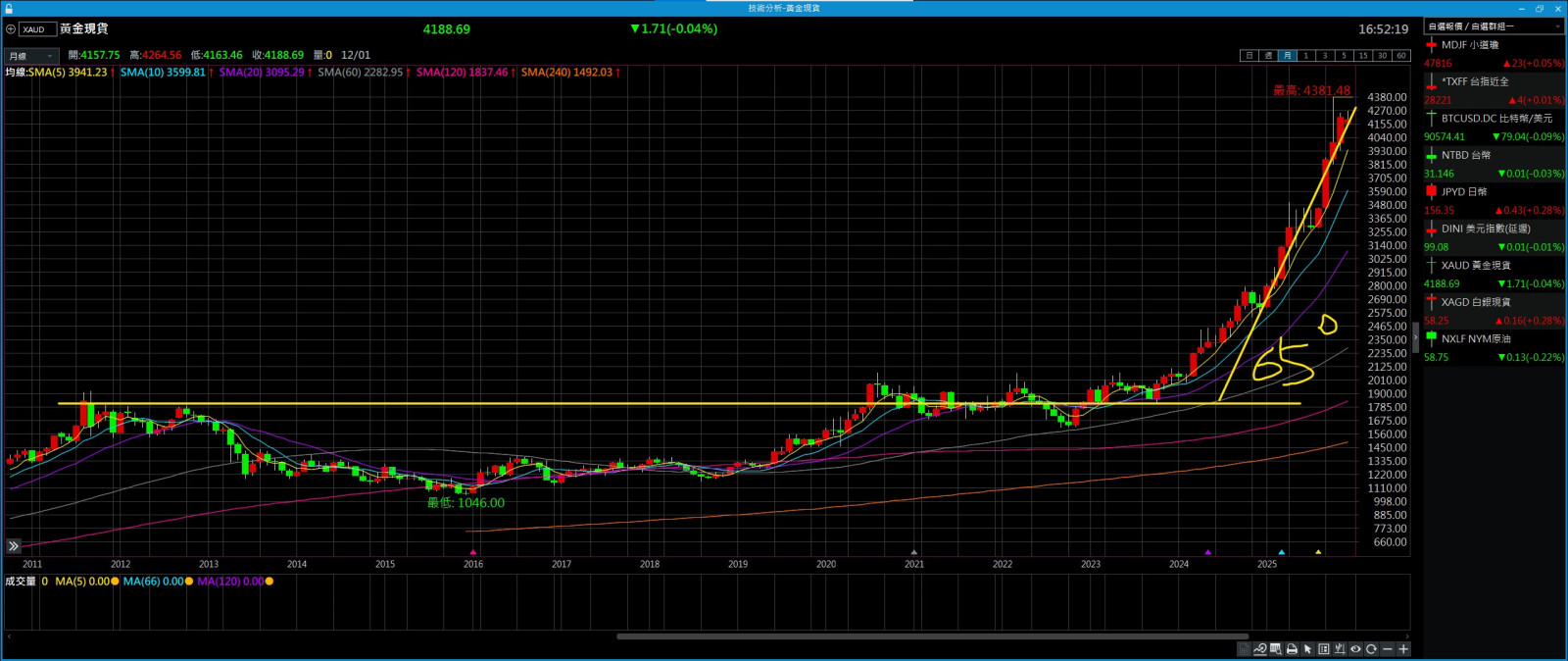Toggle the MA(120) volume indicator dot
This screenshot has height=661, width=1568.
click(269, 582)
